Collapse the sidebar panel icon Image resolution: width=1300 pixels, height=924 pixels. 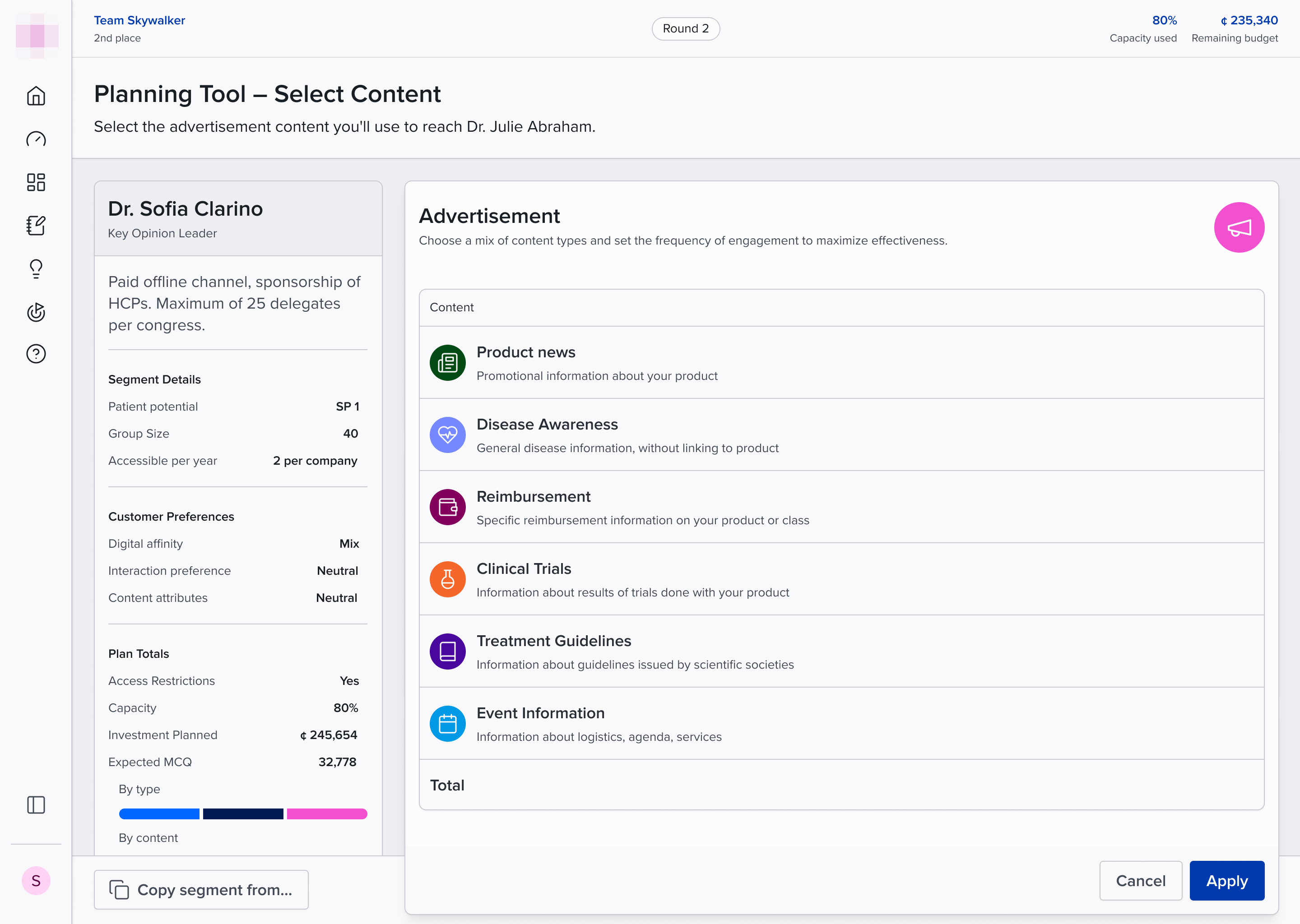pyautogui.click(x=36, y=804)
